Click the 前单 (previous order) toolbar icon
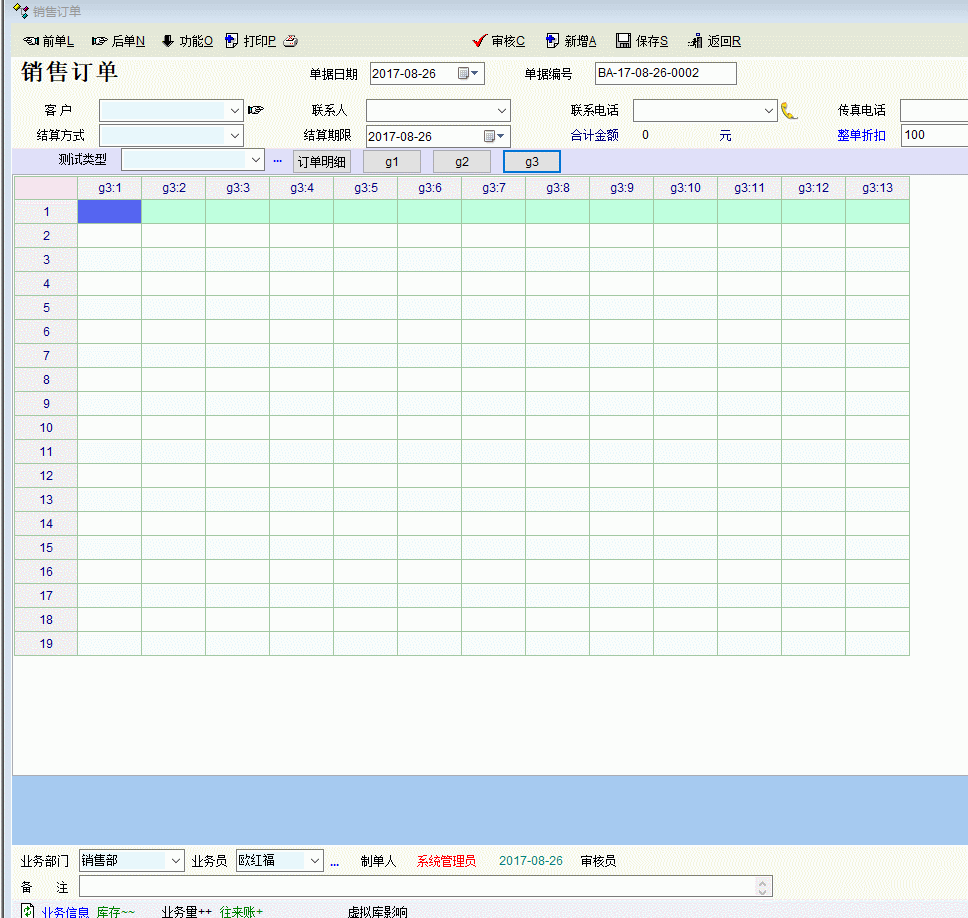 click(x=31, y=41)
